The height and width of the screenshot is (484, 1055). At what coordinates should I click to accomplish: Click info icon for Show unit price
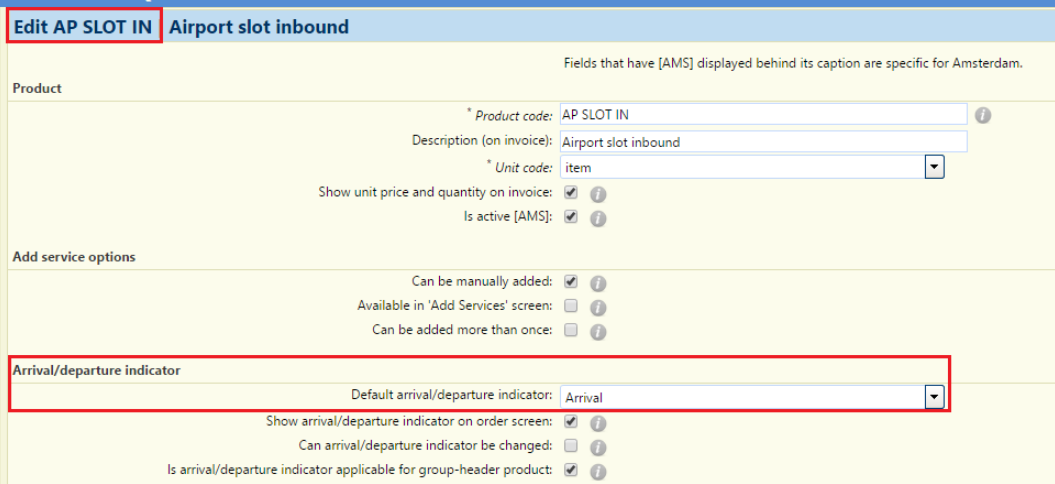point(598,194)
